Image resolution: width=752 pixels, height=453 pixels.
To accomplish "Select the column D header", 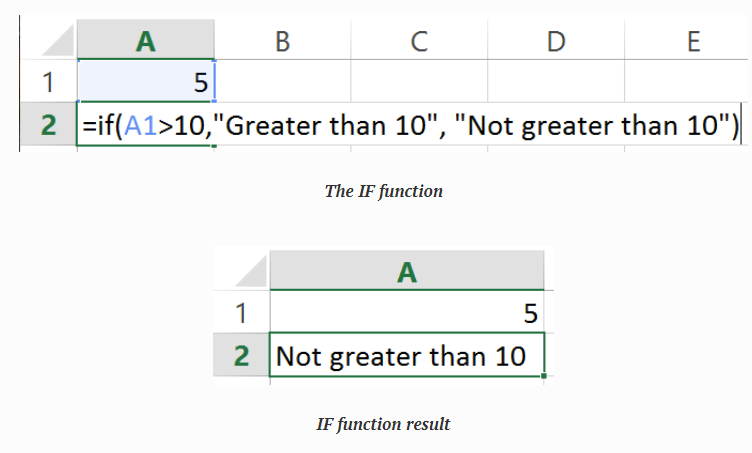I will click(x=556, y=41).
